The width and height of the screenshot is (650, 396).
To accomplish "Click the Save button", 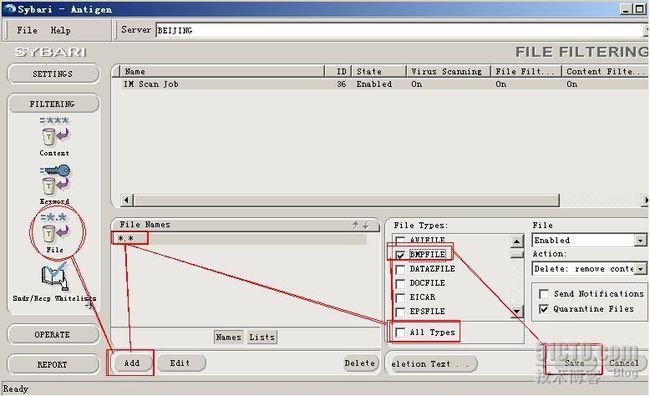I will (x=574, y=363).
